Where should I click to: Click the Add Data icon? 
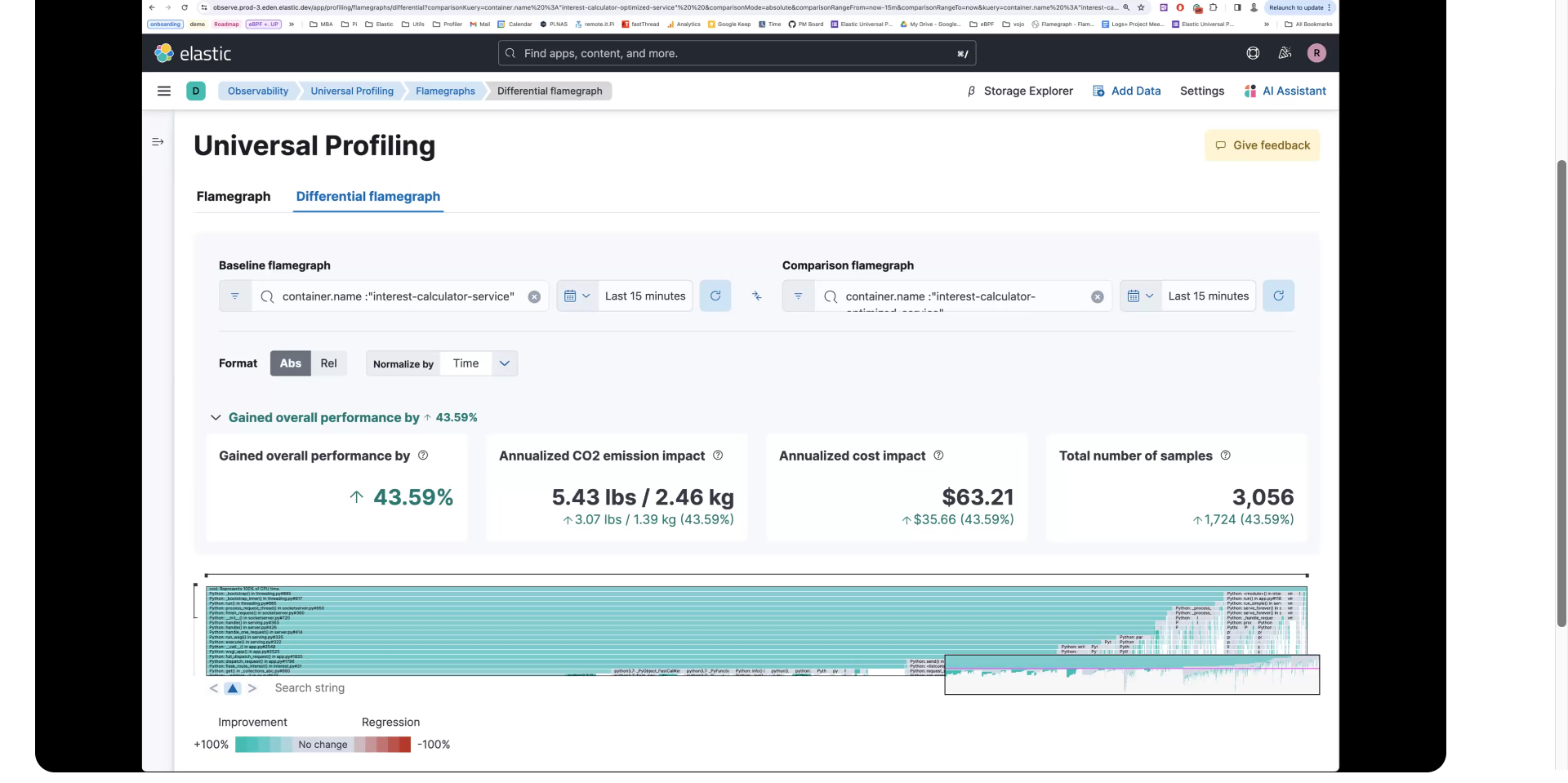pyautogui.click(x=1098, y=91)
